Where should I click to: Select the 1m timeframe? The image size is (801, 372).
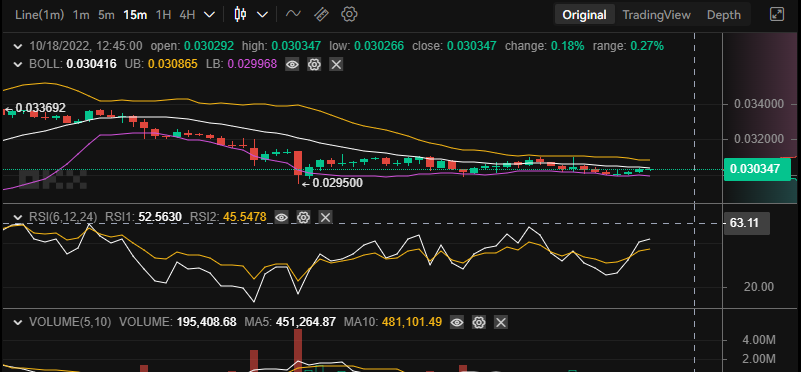(81, 15)
